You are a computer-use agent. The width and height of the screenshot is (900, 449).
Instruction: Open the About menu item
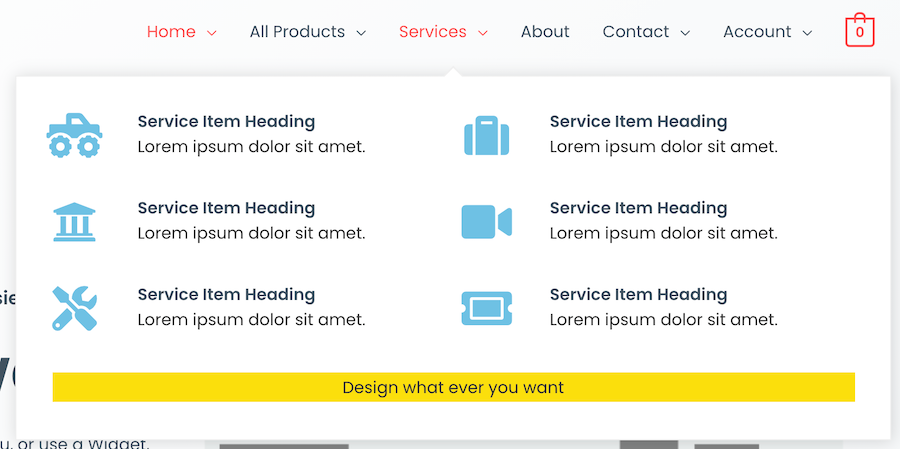545,32
